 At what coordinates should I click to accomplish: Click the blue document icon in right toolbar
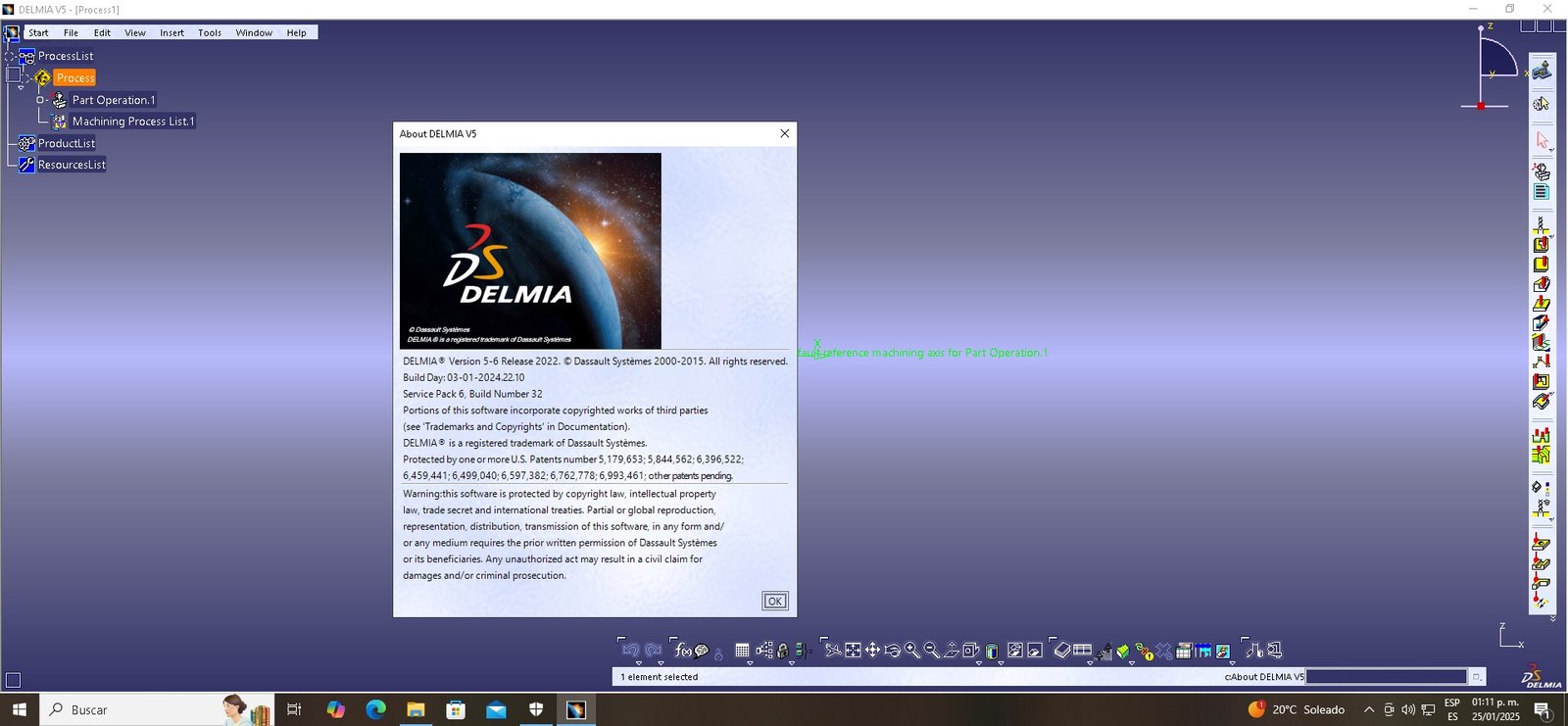click(1542, 192)
